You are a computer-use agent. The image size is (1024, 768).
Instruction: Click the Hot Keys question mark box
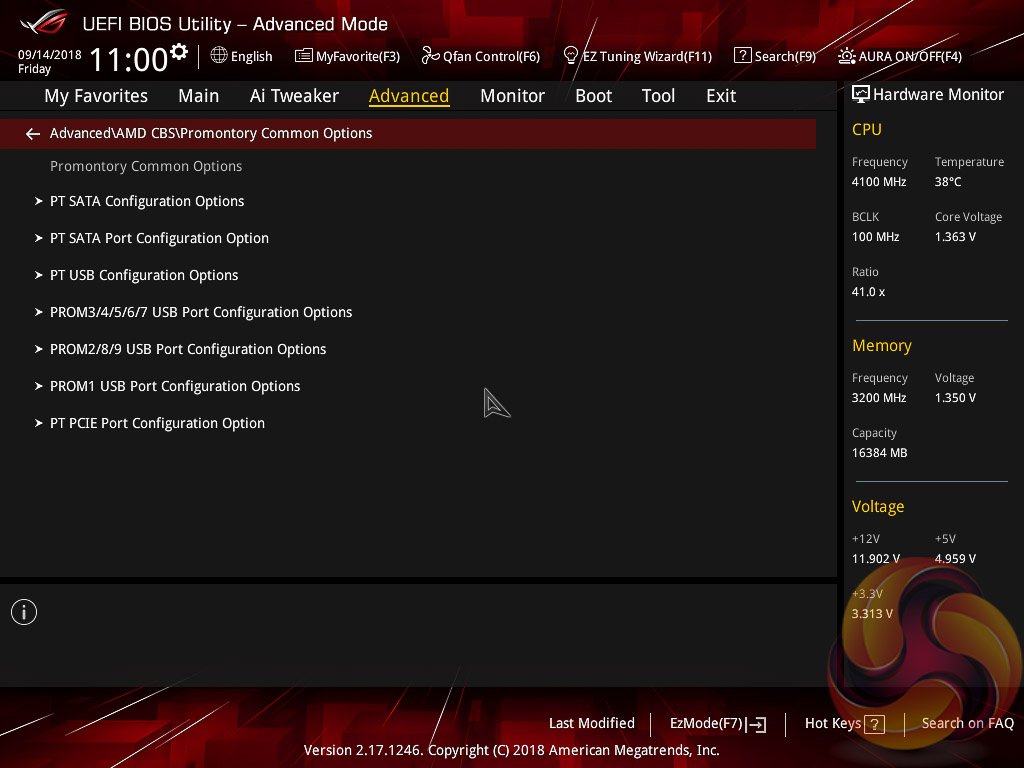click(x=874, y=724)
